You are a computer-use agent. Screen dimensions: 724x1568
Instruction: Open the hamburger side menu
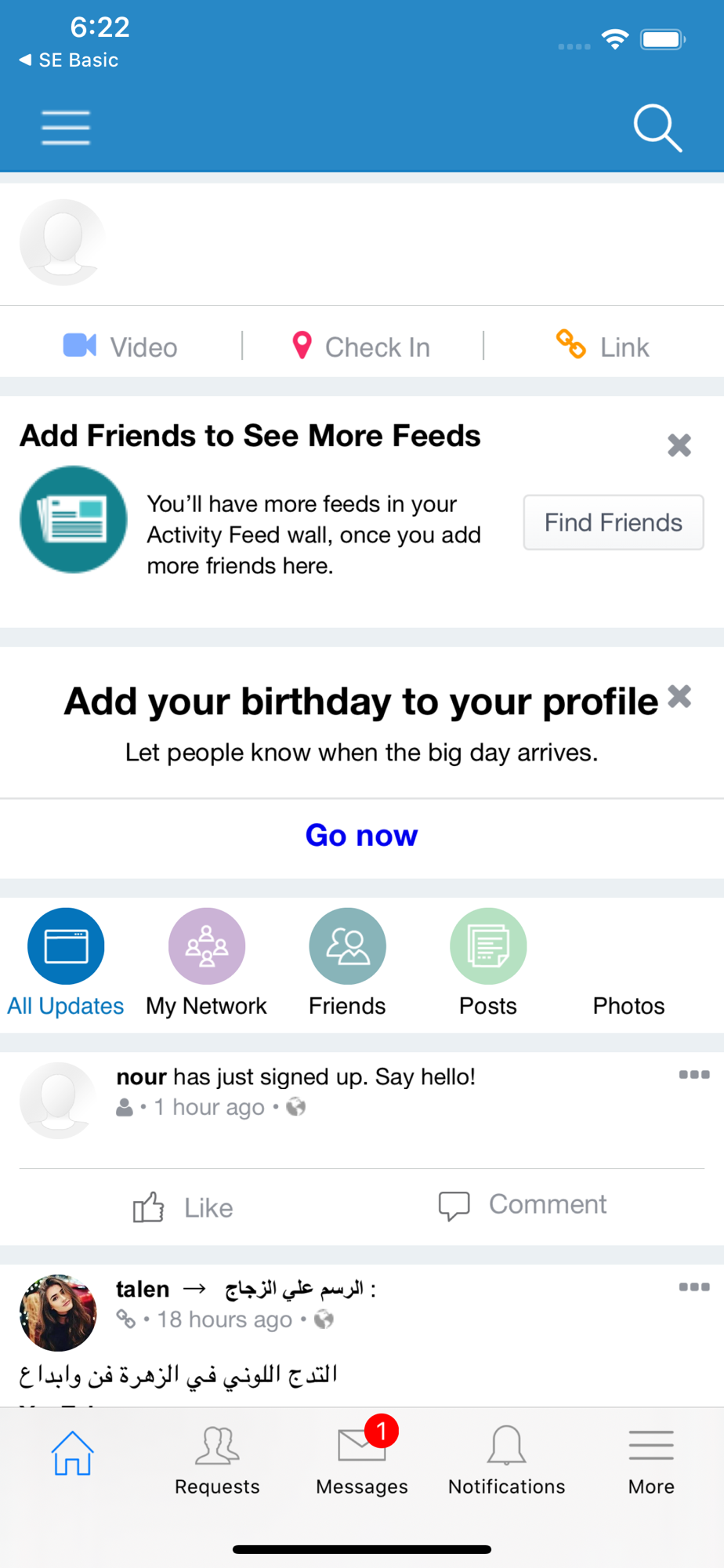click(x=66, y=128)
